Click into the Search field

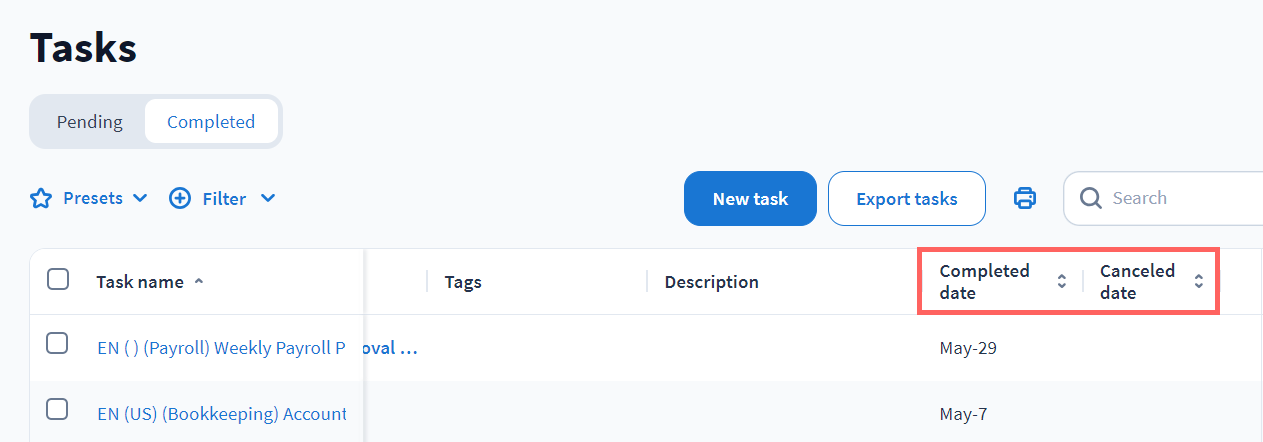[x=1180, y=198]
